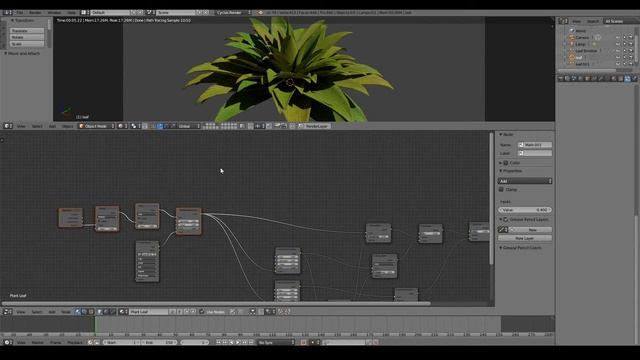Open the timeline editor type icon
The height and width of the screenshot is (360, 640).
pyautogui.click(x=7, y=342)
